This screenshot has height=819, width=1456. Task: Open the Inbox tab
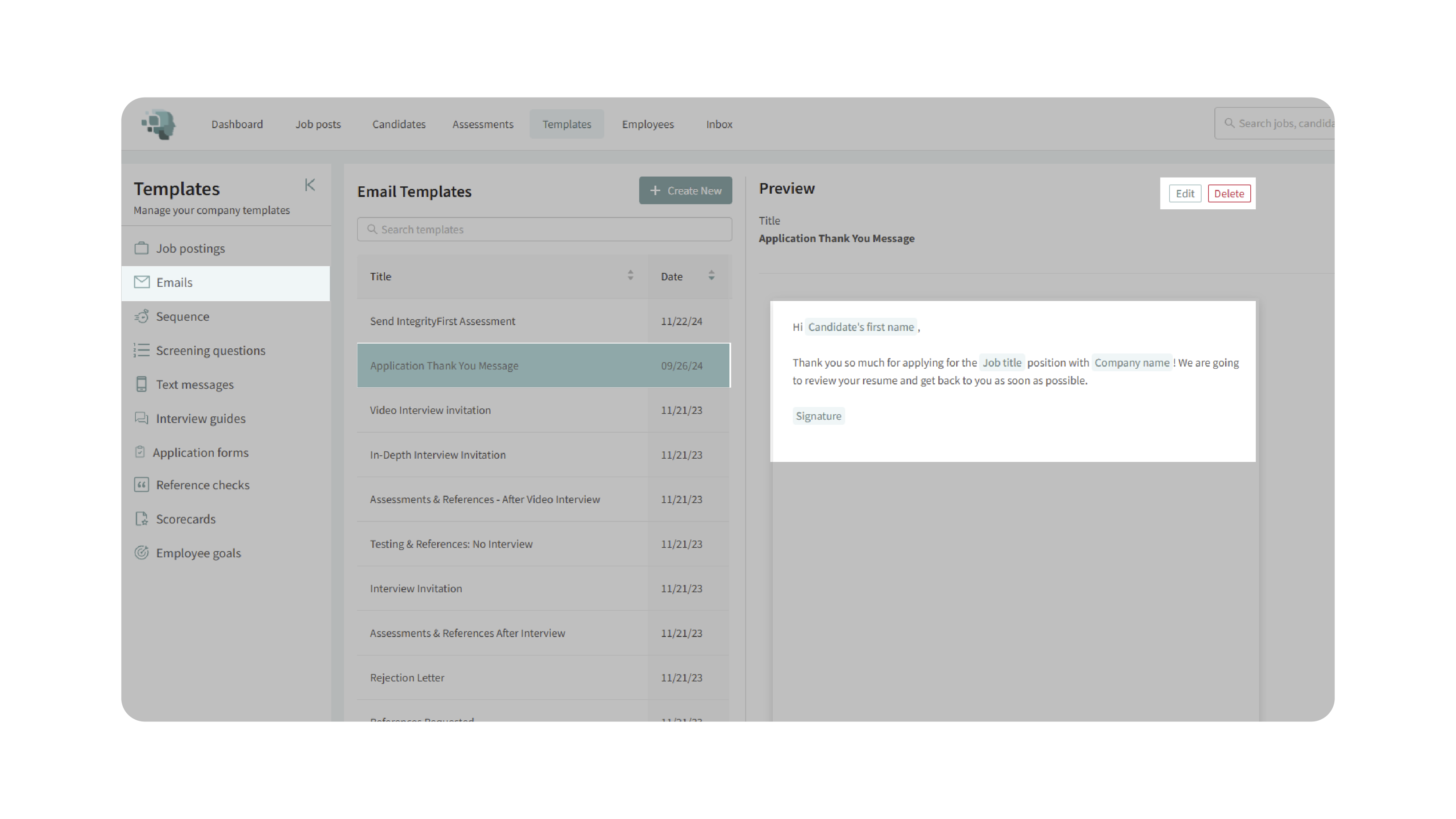click(719, 124)
